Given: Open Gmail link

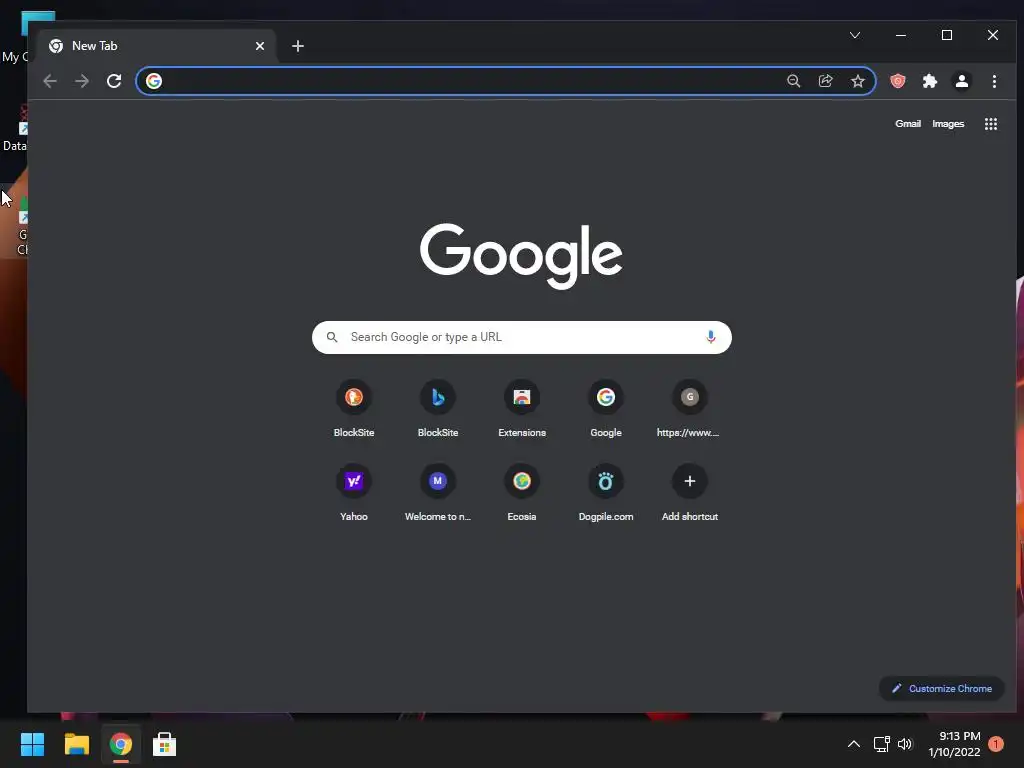Looking at the screenshot, I should point(908,124).
